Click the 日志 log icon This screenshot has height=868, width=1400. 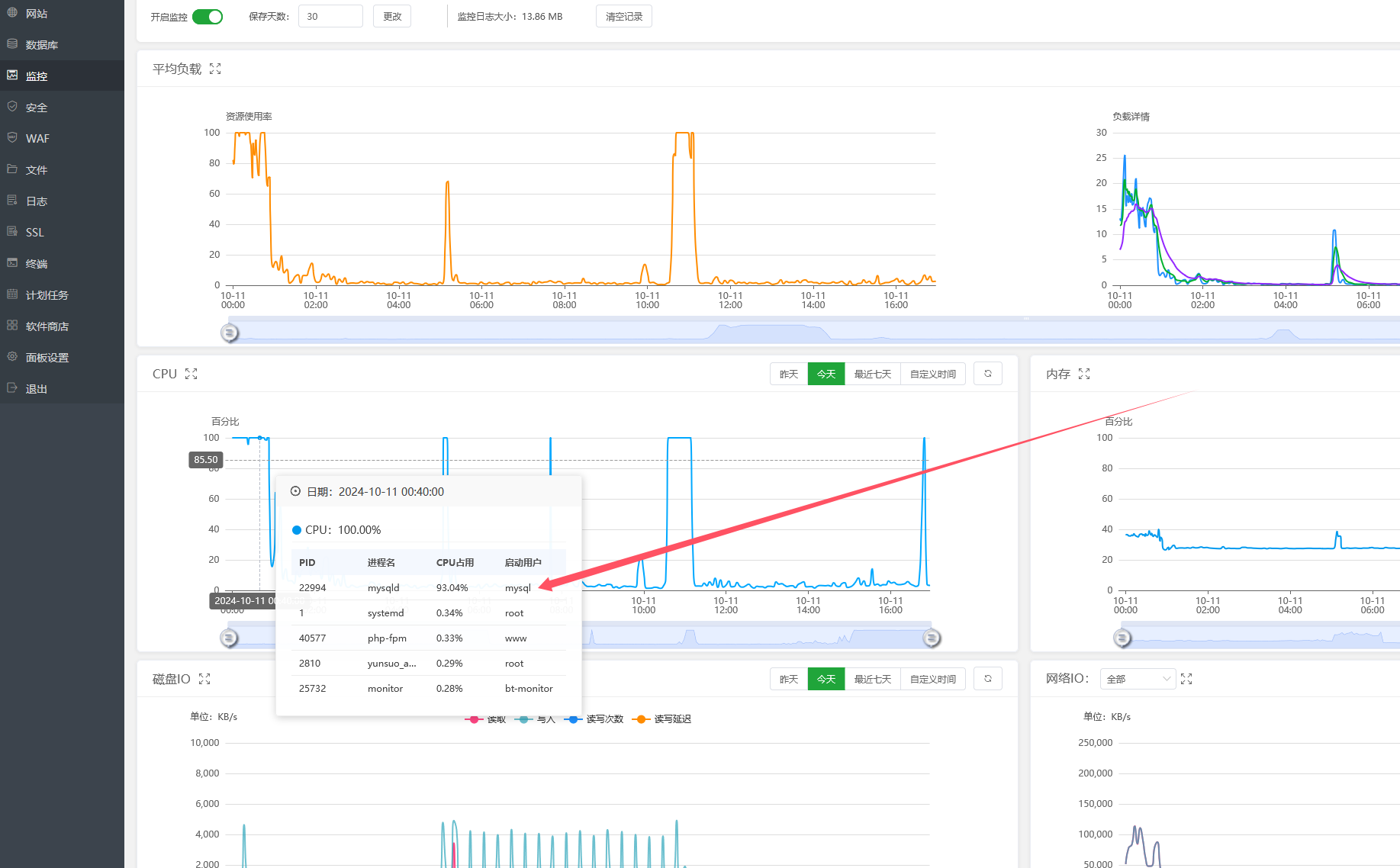[12, 201]
